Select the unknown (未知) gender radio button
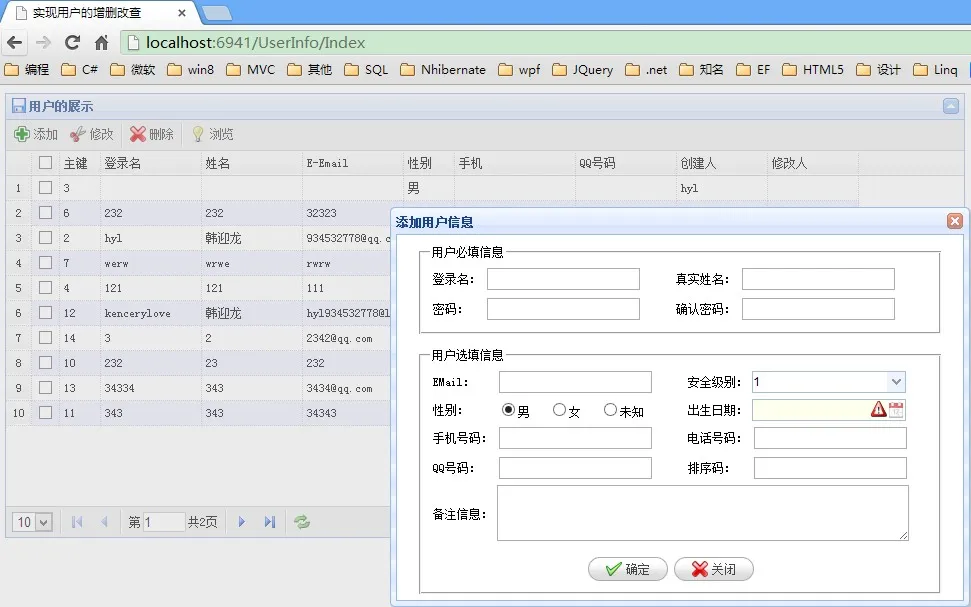Viewport: 971px width, 607px height. tap(610, 410)
